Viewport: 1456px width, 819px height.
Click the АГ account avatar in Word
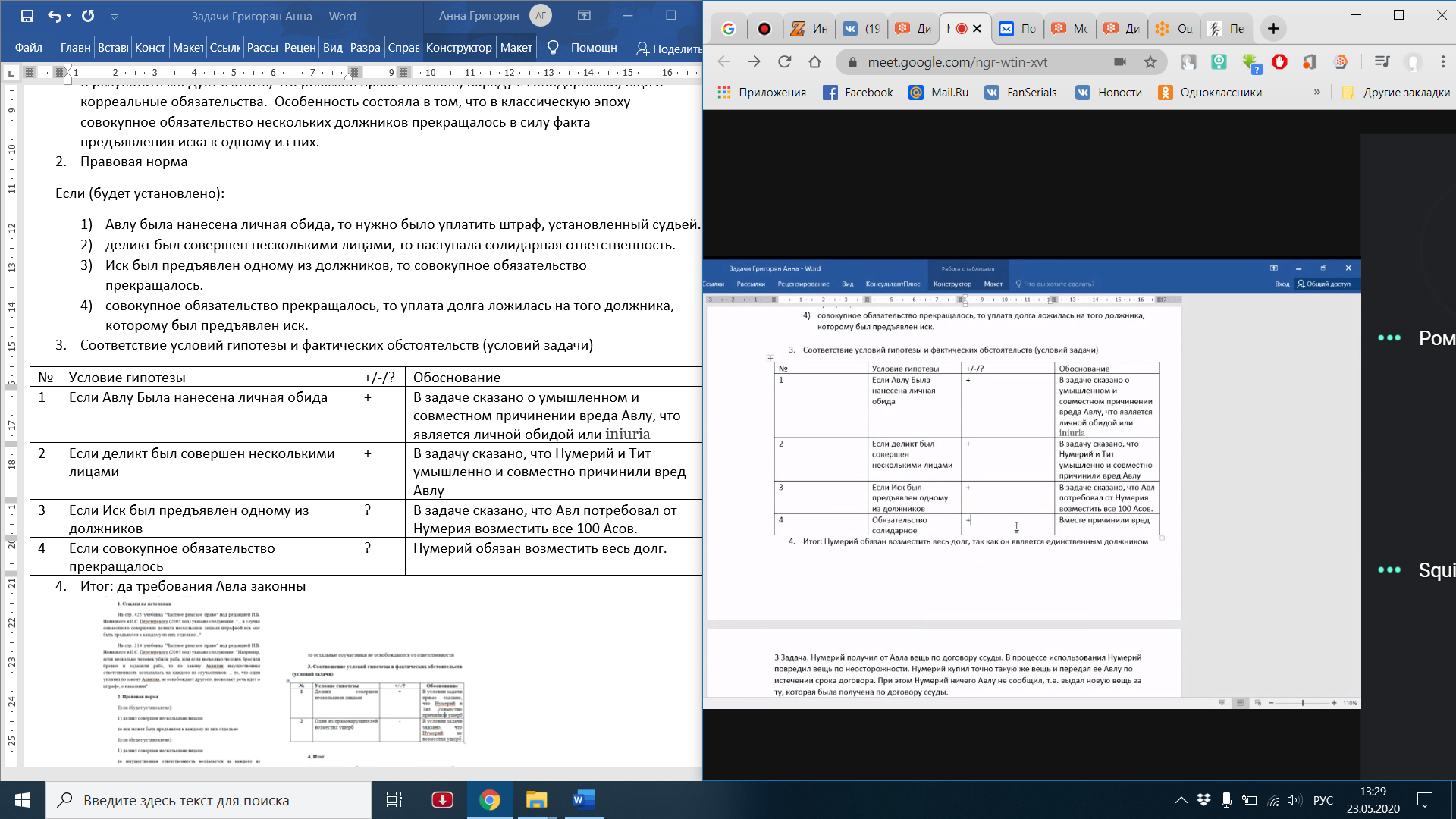click(x=541, y=15)
